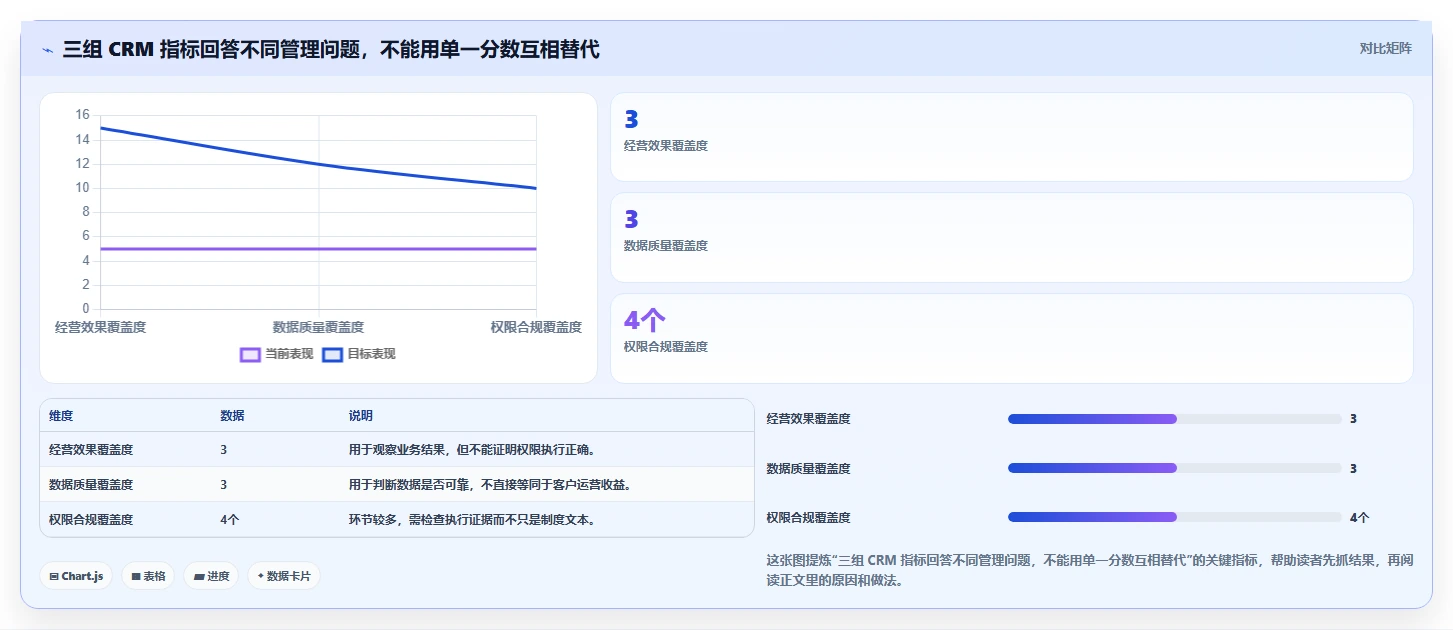Click the chart x-axis label 权限合规覆盖度
1453x630 pixels.
tap(536, 327)
